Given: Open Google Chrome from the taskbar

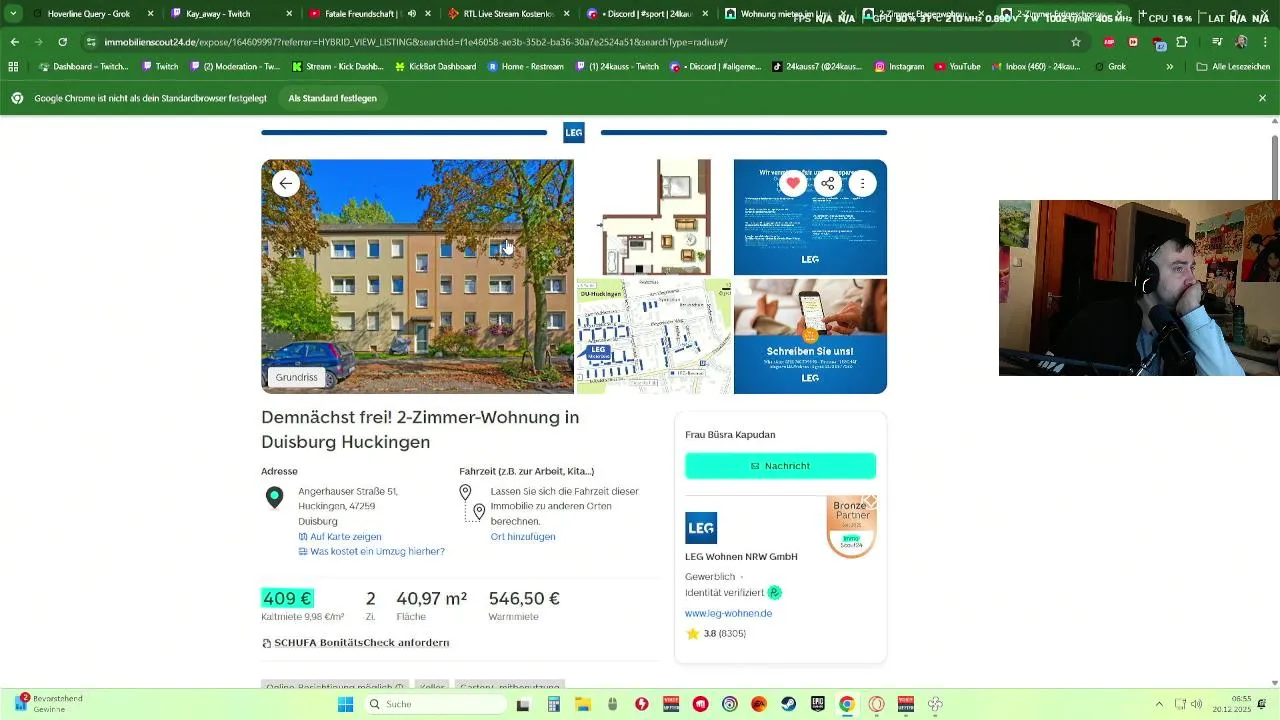Looking at the screenshot, I should pos(846,704).
